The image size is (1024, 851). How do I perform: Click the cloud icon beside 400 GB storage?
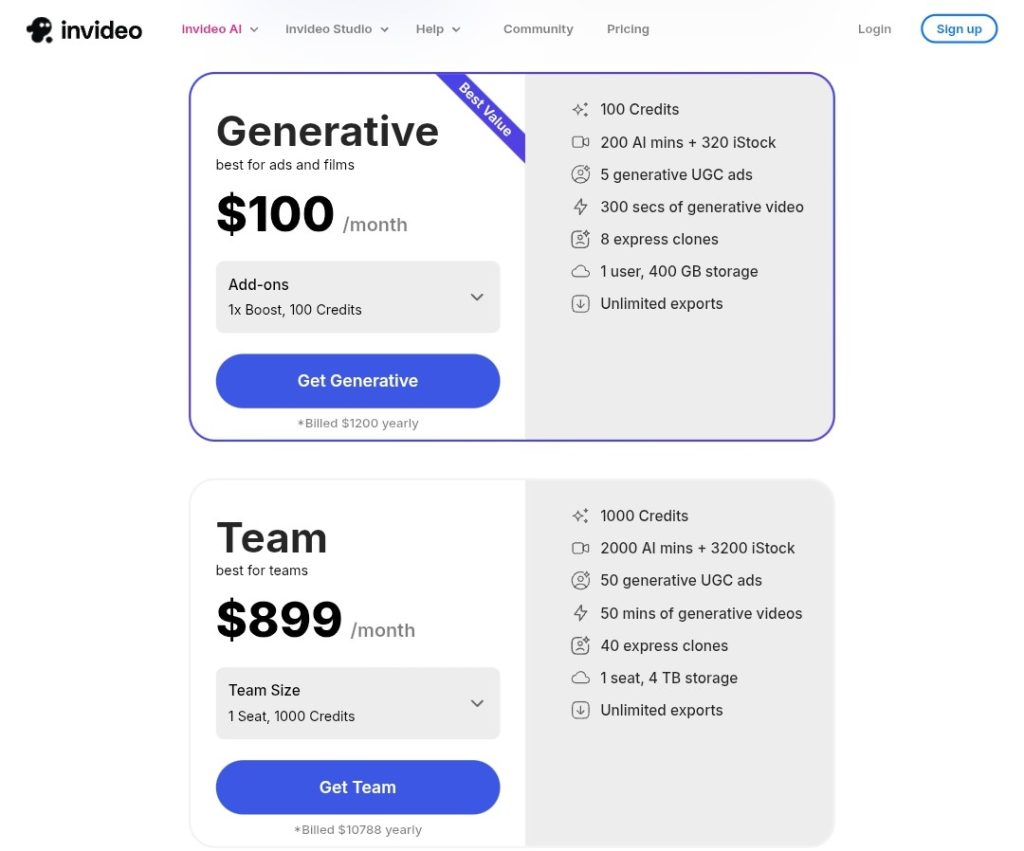(x=580, y=271)
